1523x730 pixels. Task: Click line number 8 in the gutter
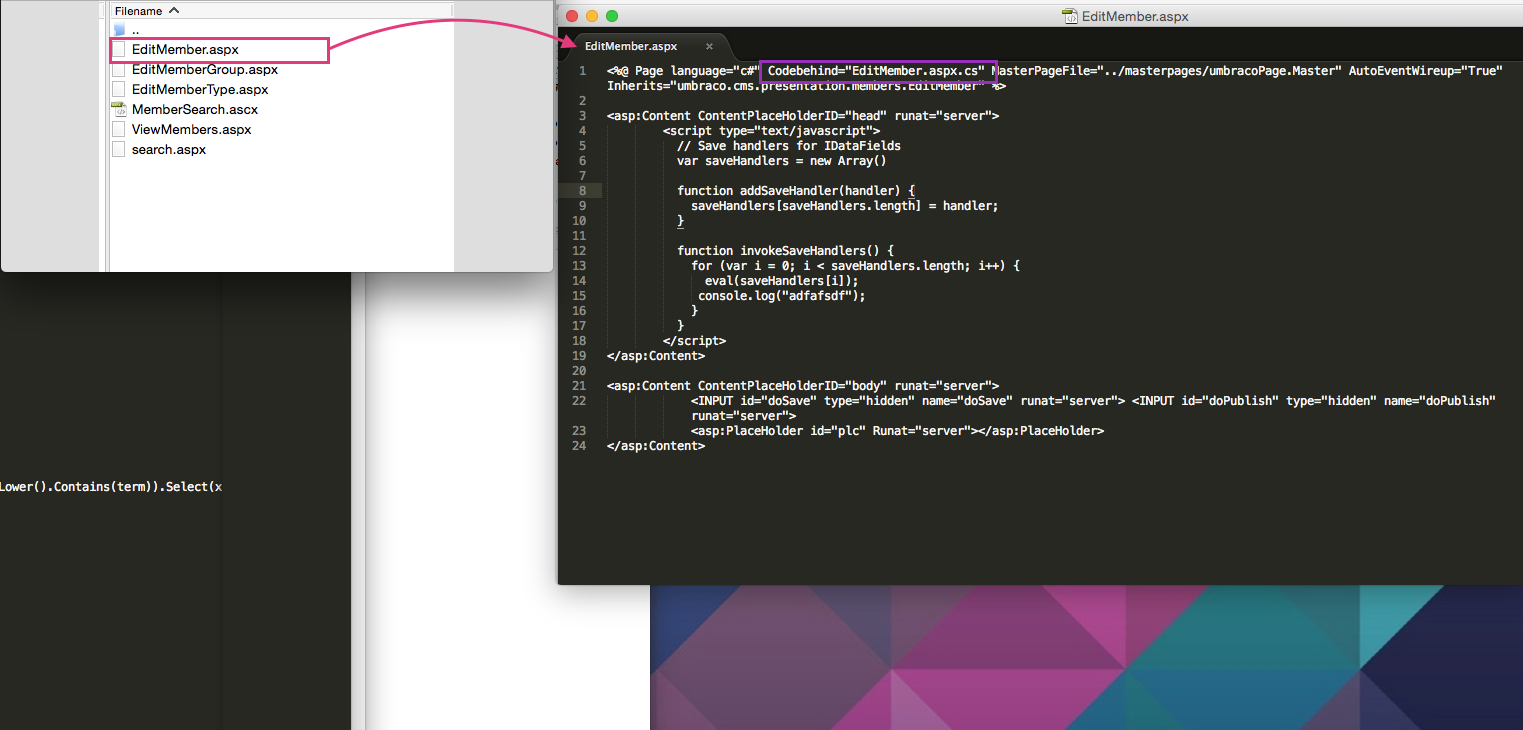[x=581, y=191]
